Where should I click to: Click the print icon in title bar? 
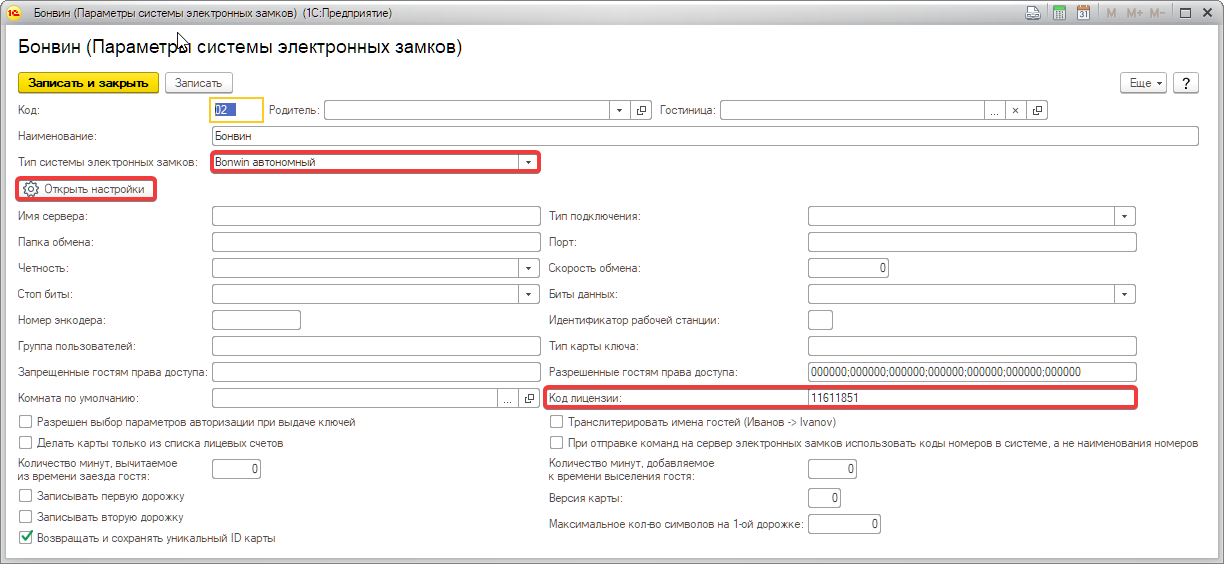[1034, 14]
